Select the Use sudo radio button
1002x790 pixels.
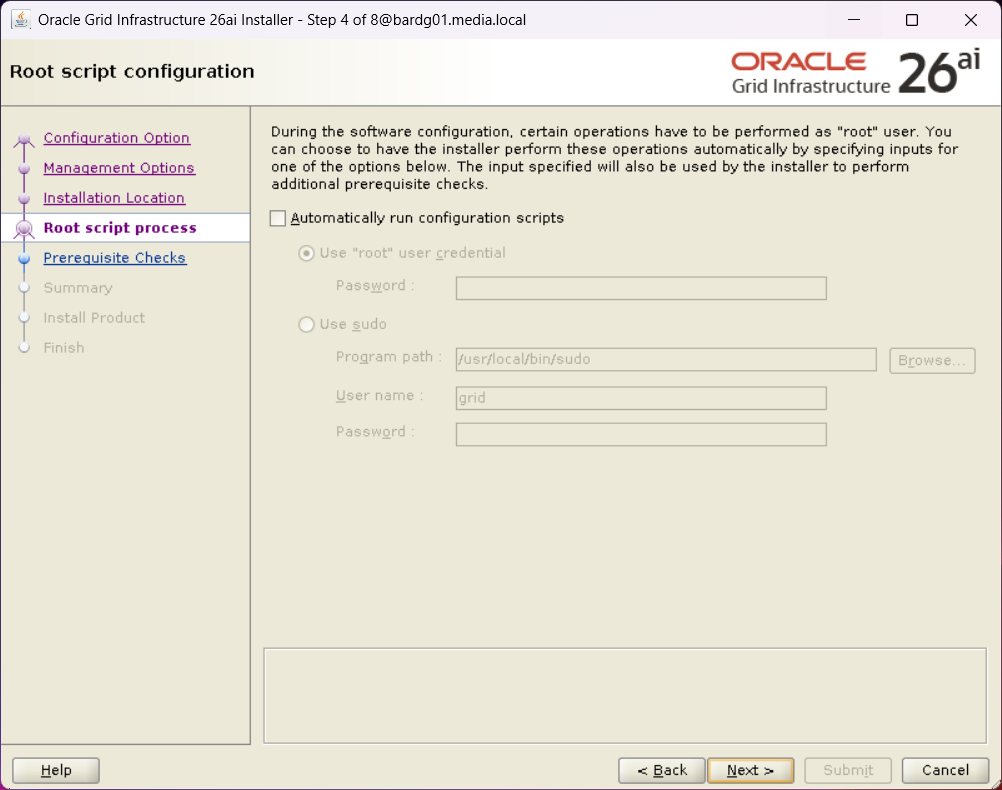pos(307,325)
